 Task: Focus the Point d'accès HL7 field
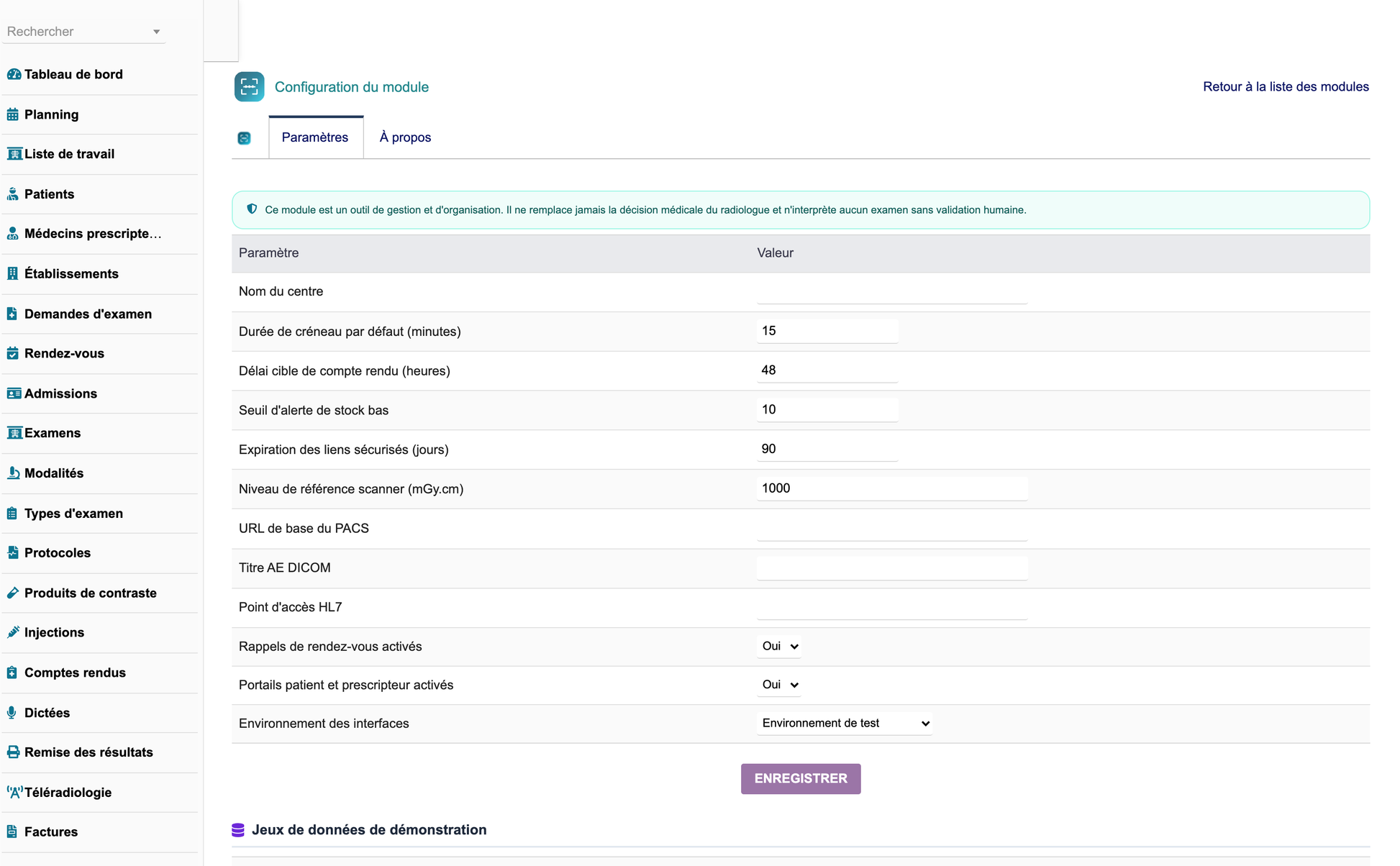point(892,607)
